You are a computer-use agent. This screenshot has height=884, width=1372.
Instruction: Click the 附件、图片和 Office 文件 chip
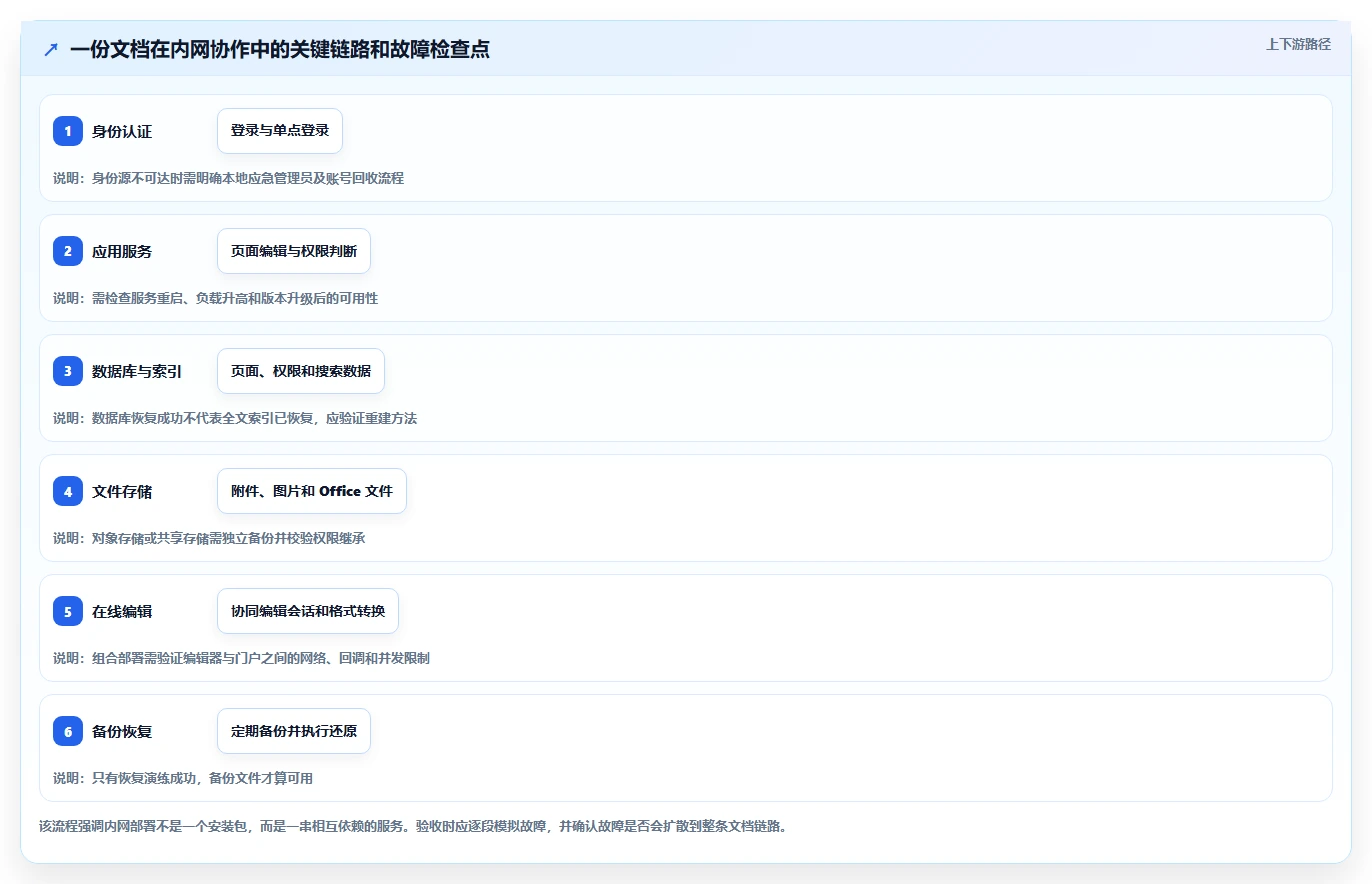click(x=312, y=491)
